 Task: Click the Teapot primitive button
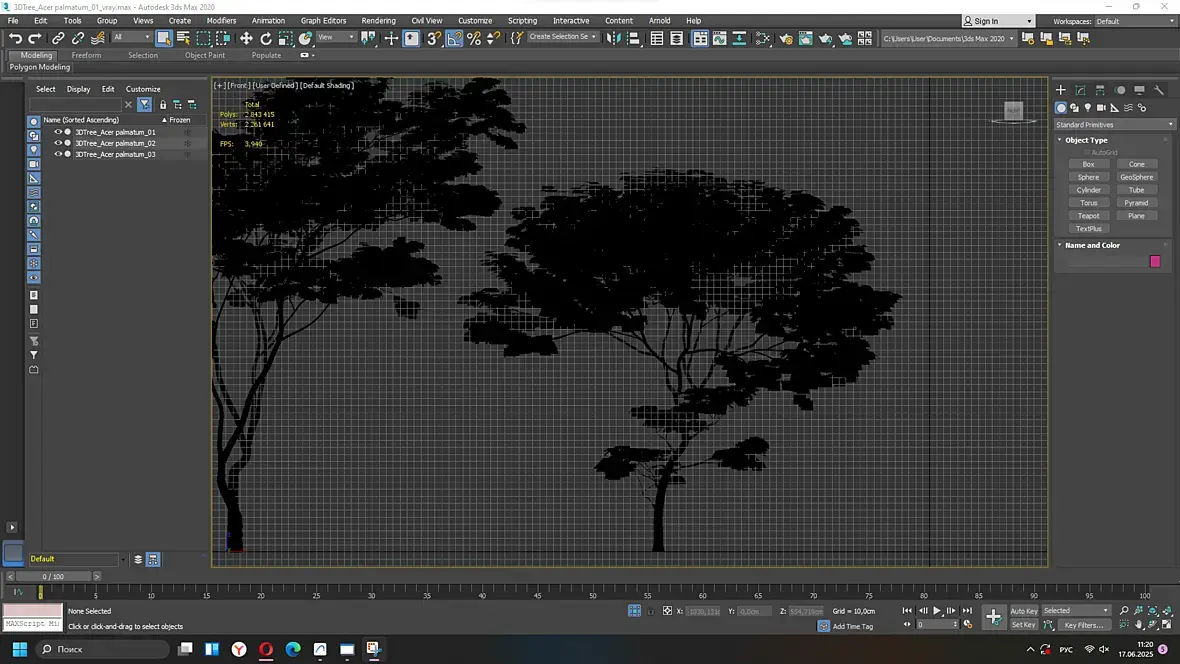tap(1088, 216)
